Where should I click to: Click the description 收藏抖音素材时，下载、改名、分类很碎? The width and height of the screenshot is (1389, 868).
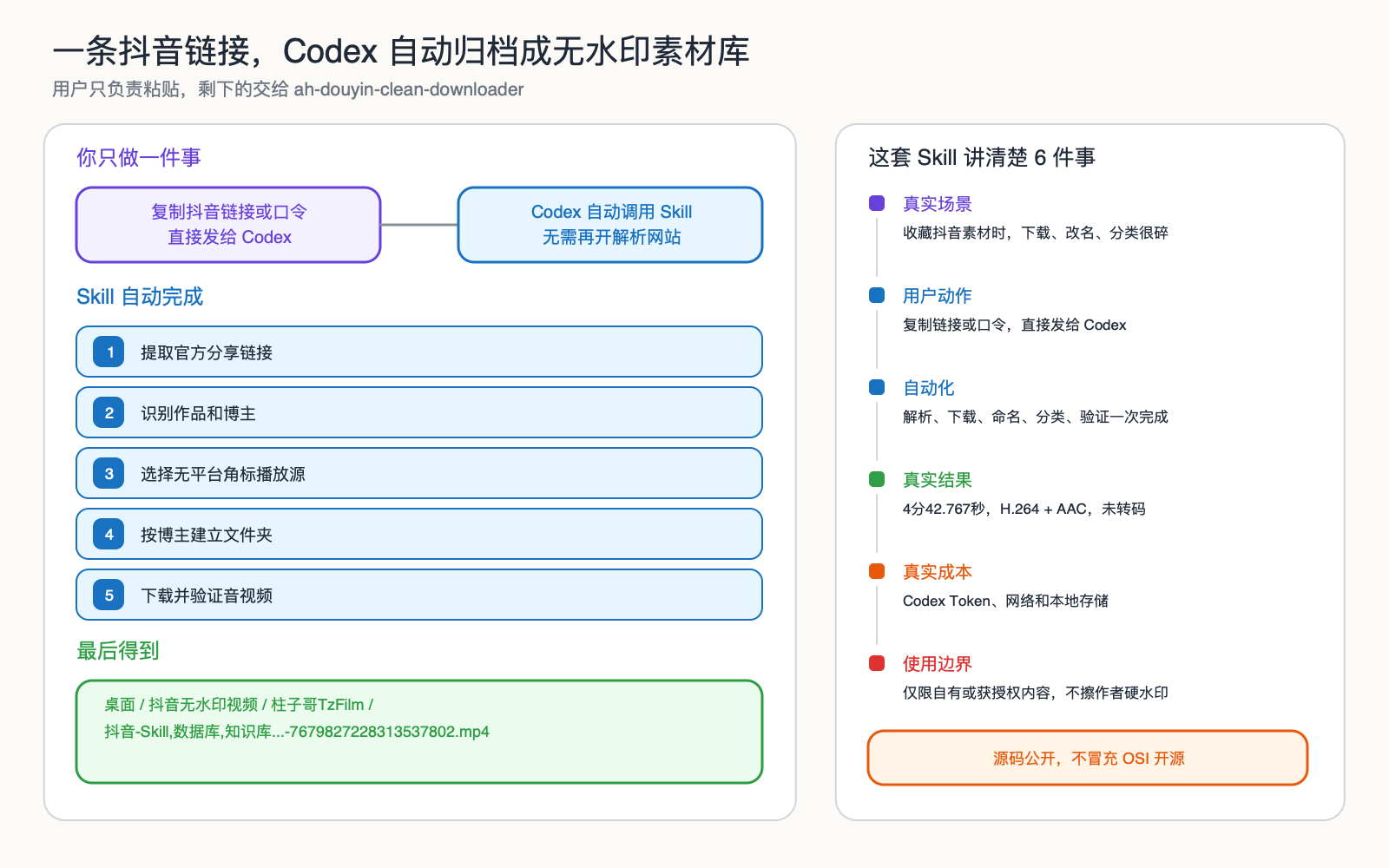pyautogui.click(x=1036, y=233)
